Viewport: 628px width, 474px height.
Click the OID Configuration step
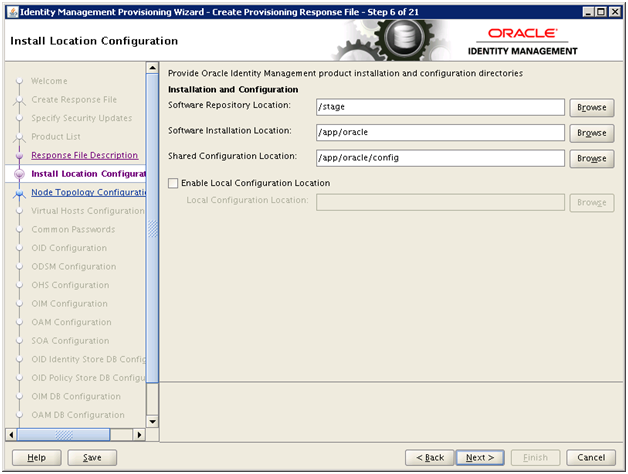click(69, 248)
